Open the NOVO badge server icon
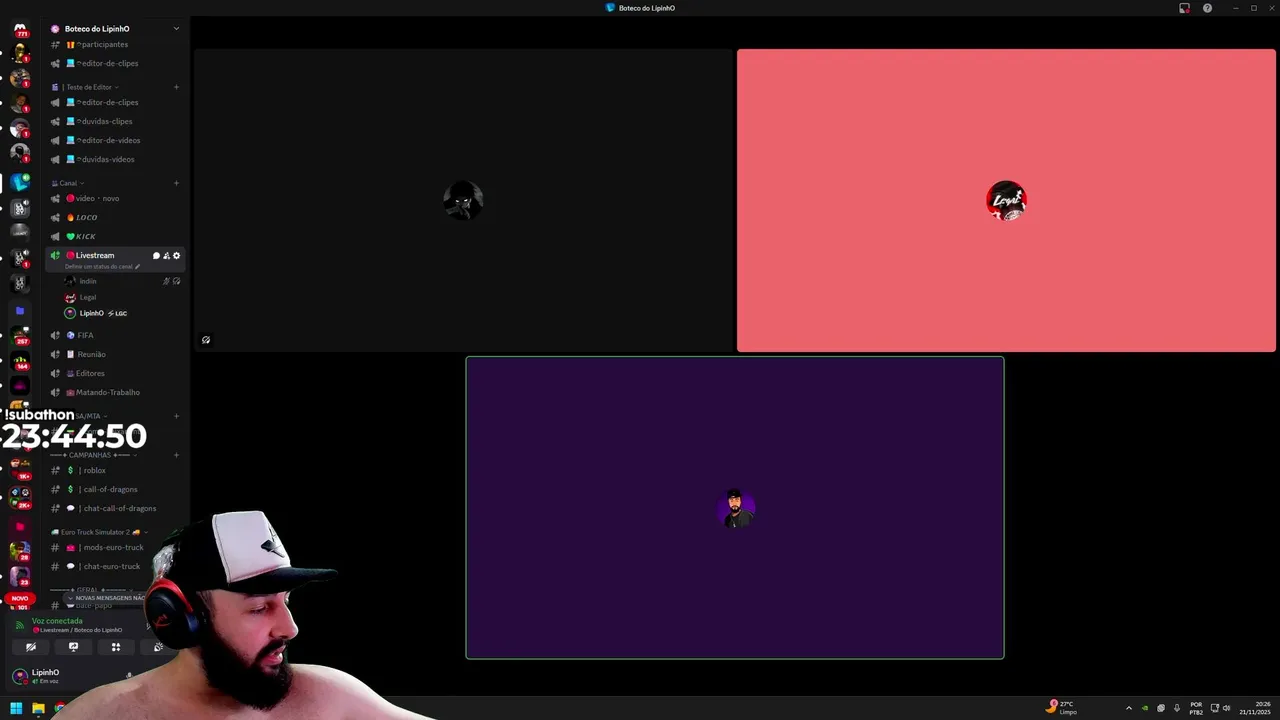 (20, 600)
